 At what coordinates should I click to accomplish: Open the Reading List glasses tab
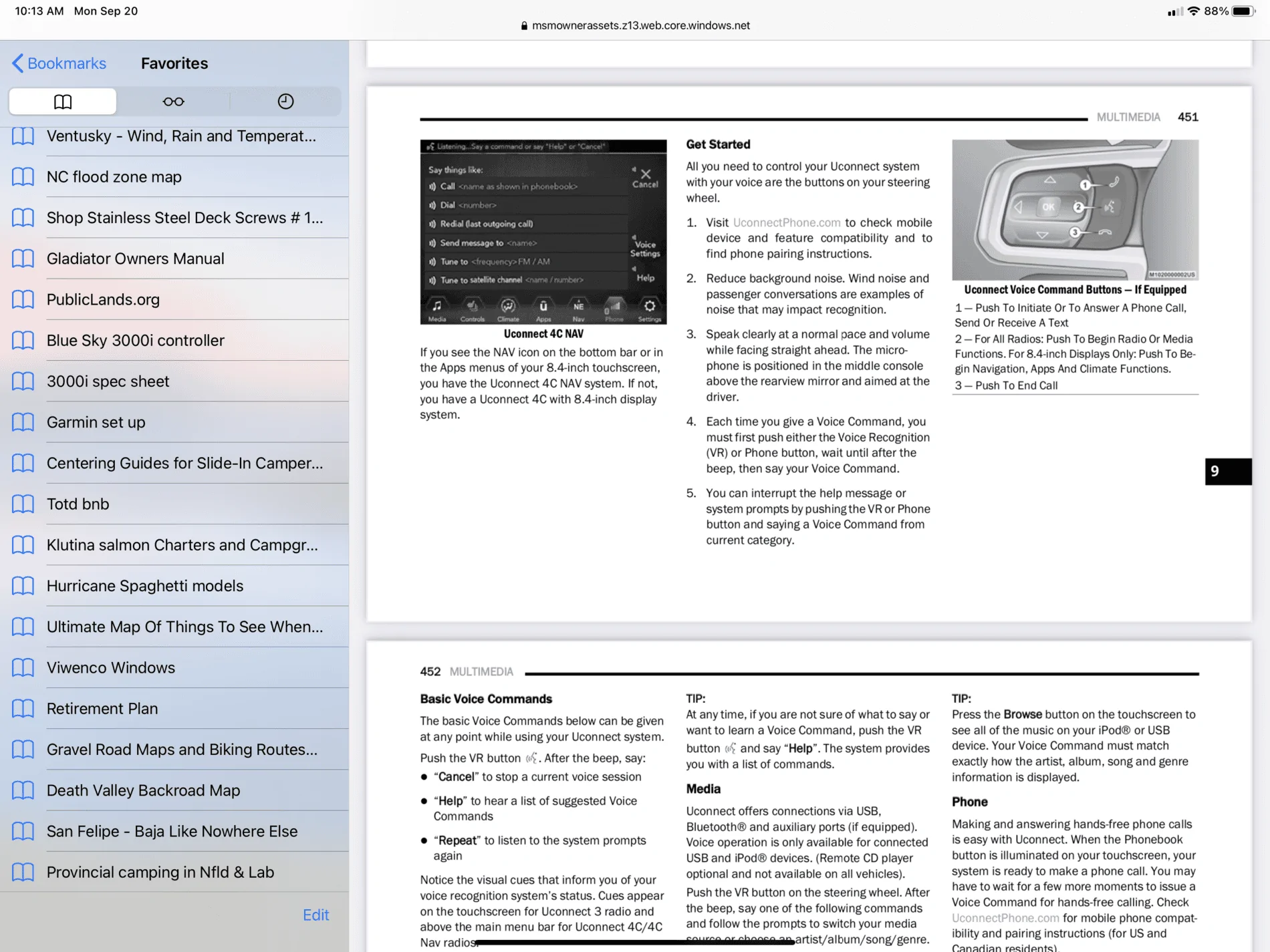coord(173,102)
